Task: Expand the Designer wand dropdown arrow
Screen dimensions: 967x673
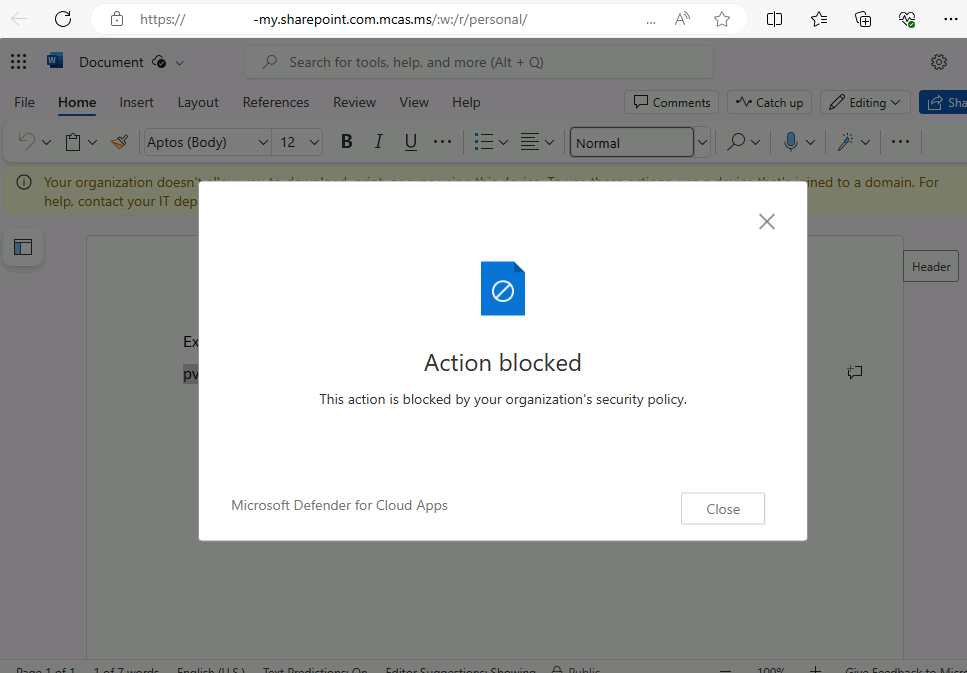Action: [865, 142]
